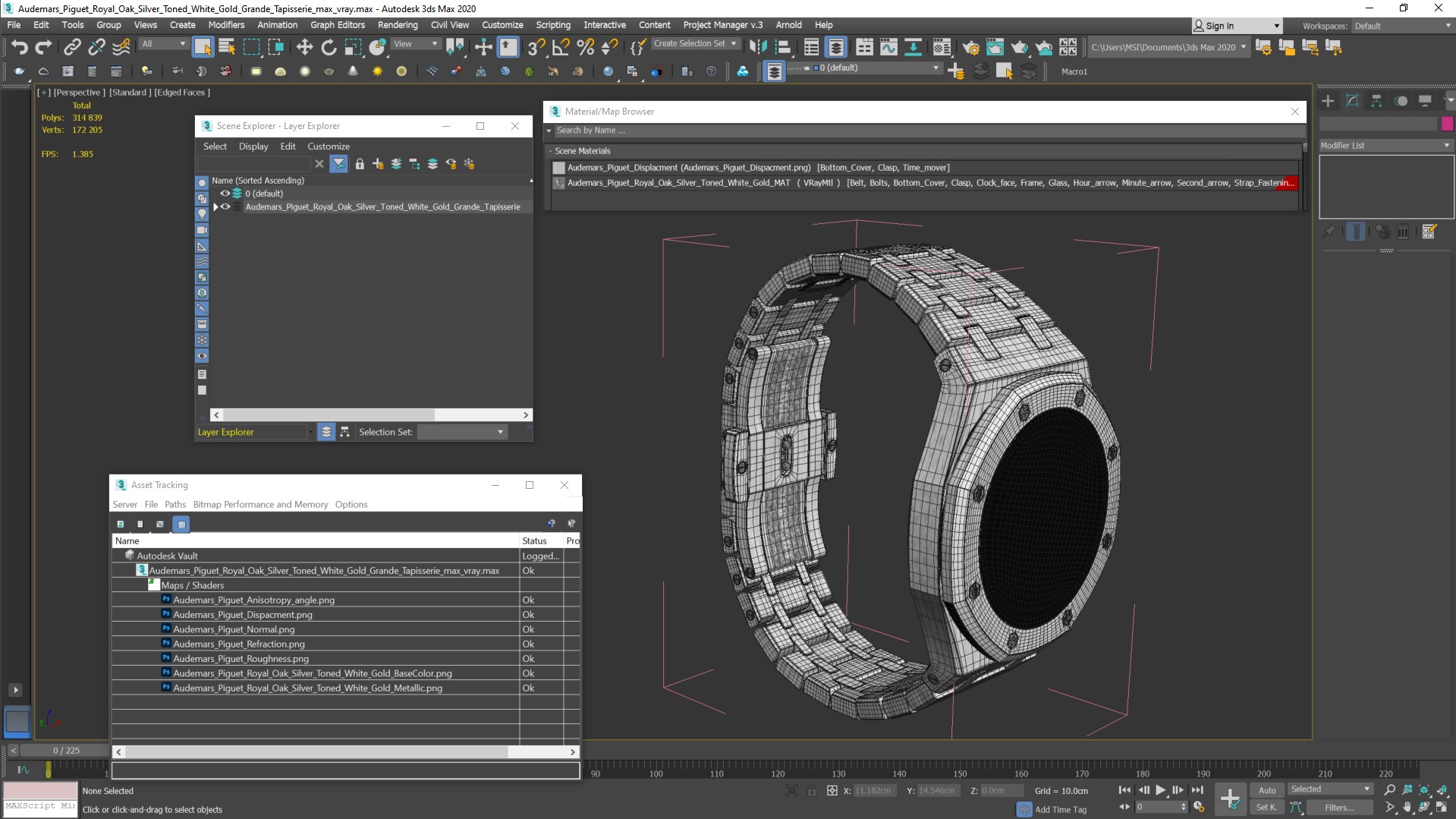Click the Align tool icon

782,47
